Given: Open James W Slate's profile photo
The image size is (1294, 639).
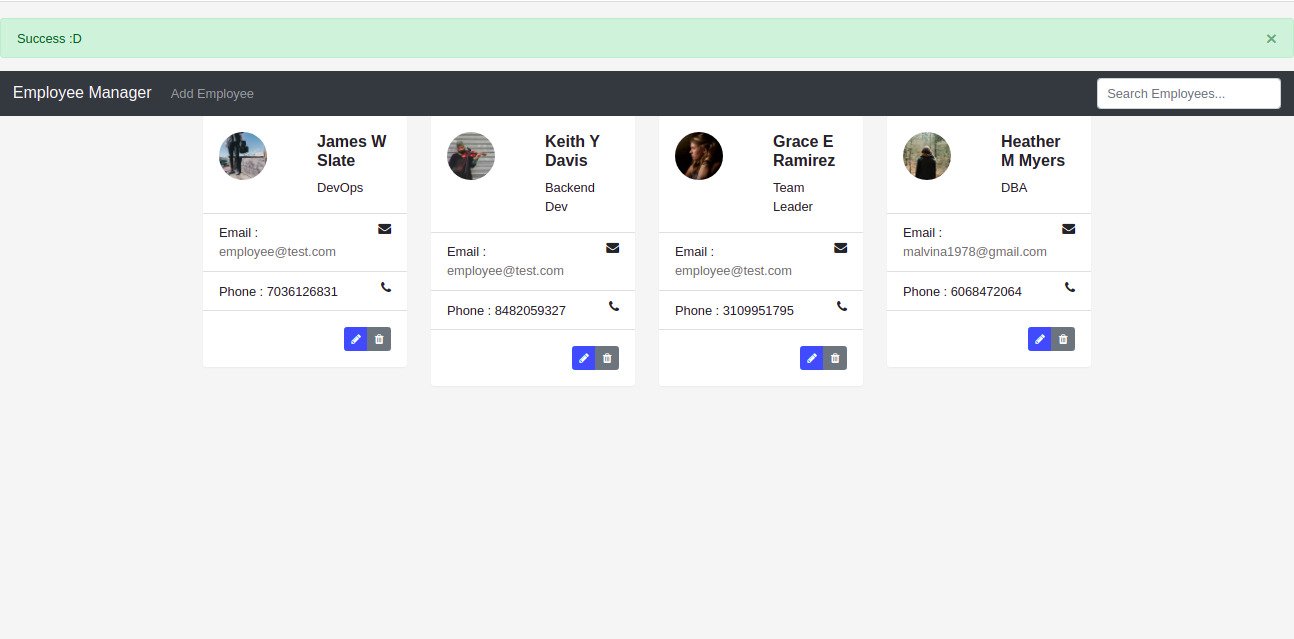Looking at the screenshot, I should 243,156.
